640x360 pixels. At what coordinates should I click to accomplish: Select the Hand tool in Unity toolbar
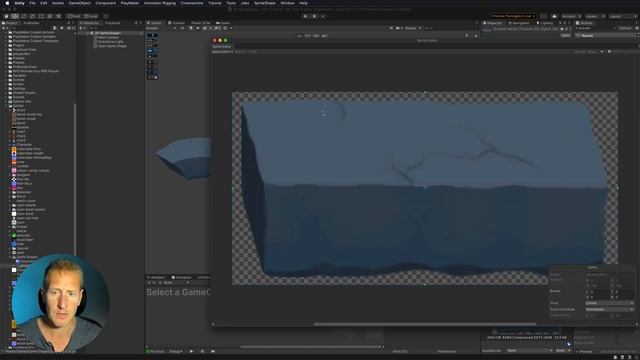coord(7,16)
